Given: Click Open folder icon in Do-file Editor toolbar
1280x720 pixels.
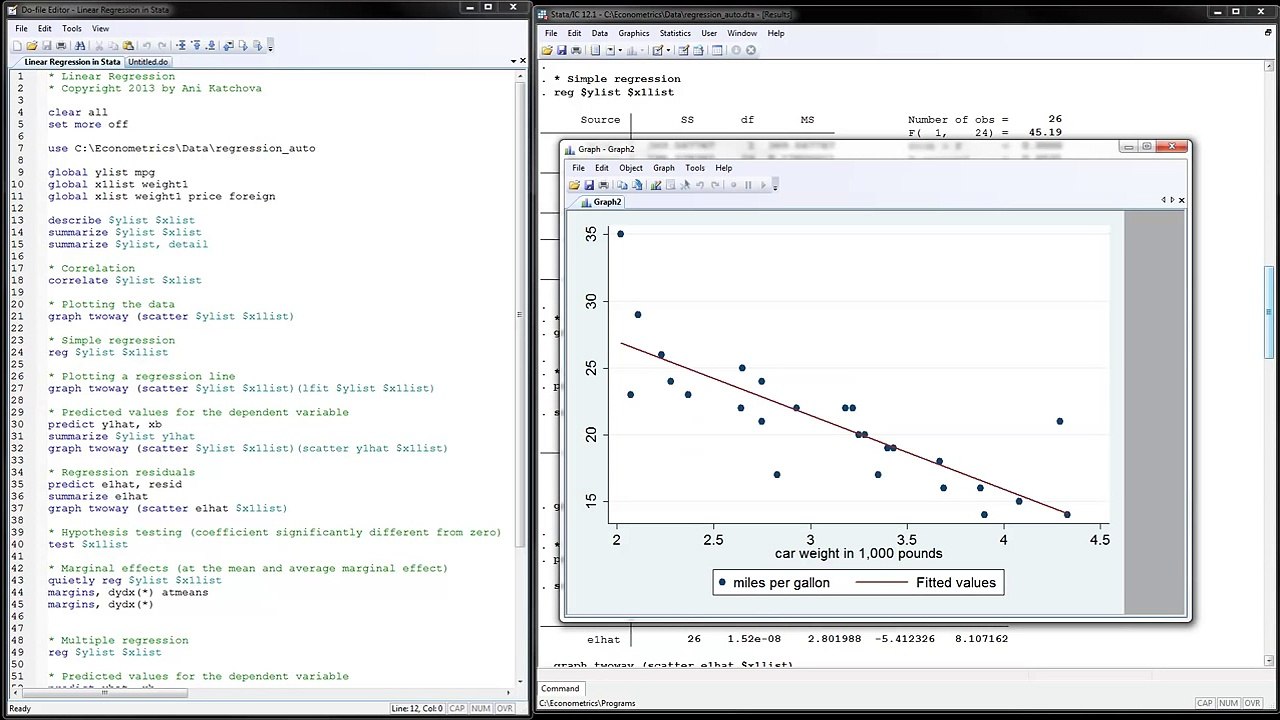Looking at the screenshot, I should coord(32,45).
